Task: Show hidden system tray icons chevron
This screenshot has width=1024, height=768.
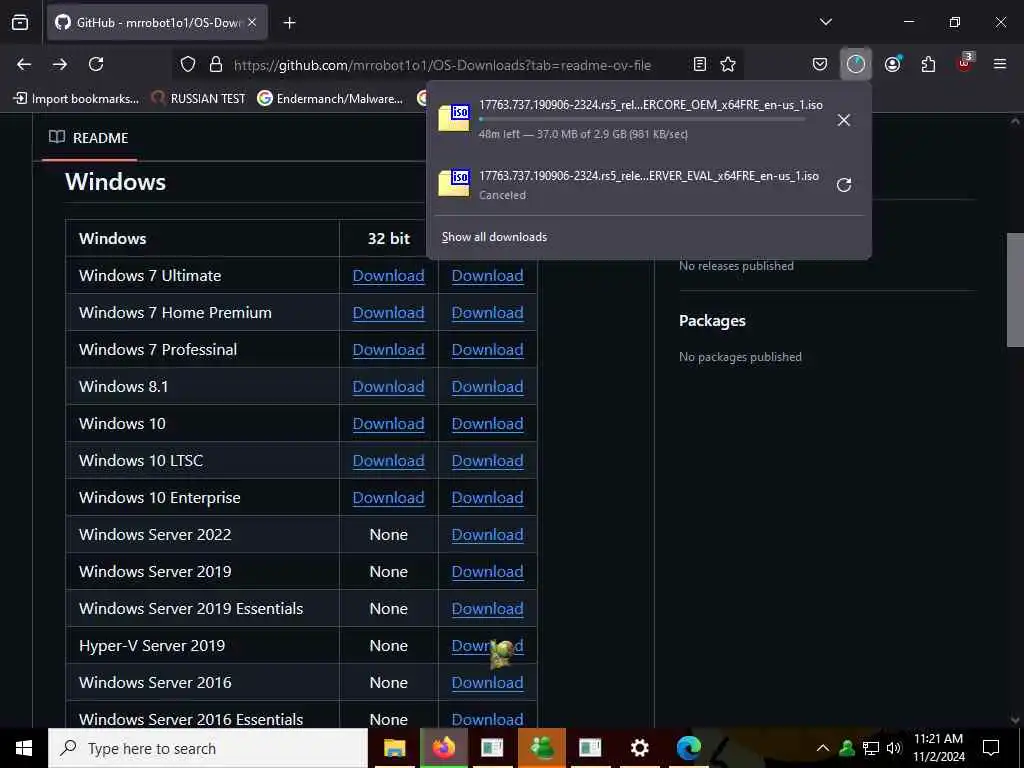Action: click(x=823, y=748)
